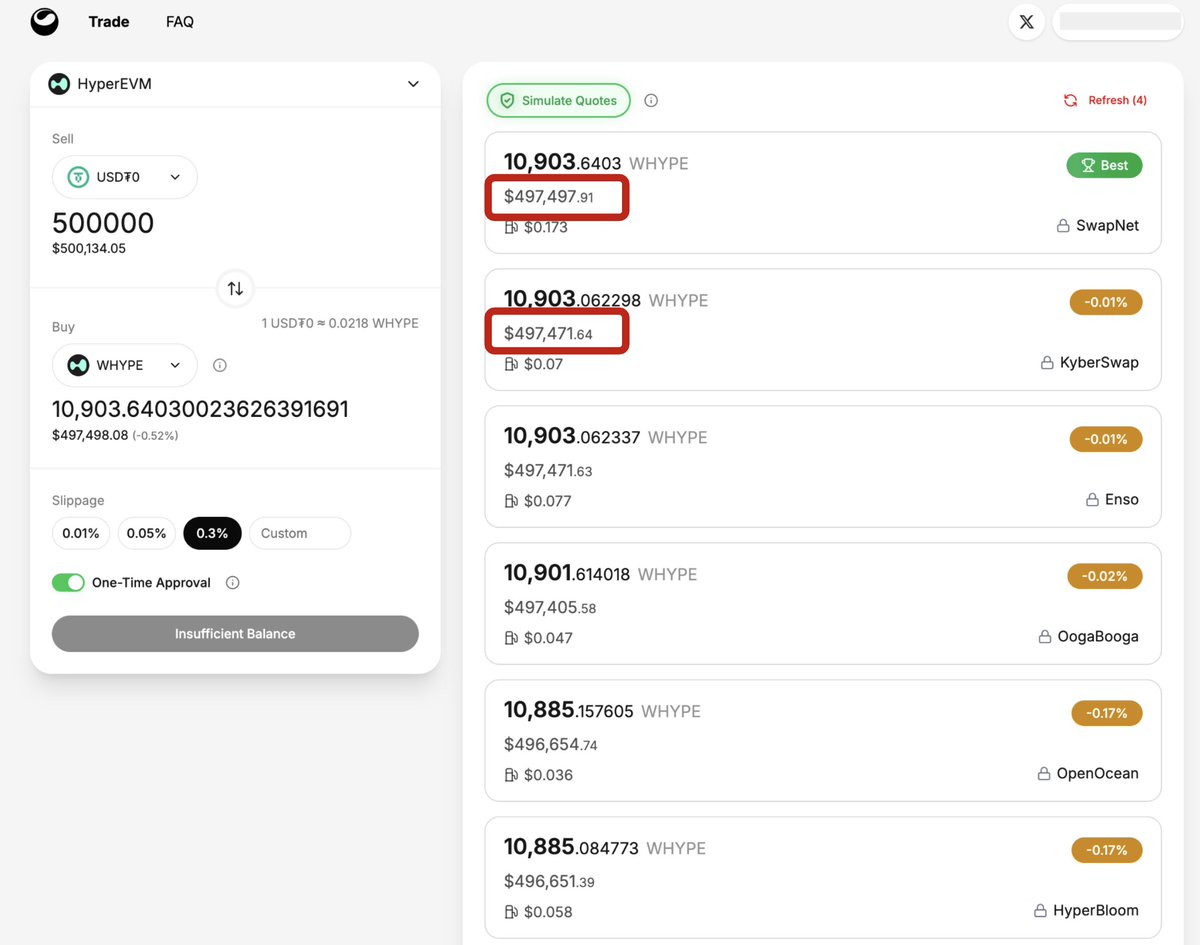This screenshot has height=945, width=1200.
Task: Click gas pump icon in KyberSwap quote
Action: pos(511,364)
